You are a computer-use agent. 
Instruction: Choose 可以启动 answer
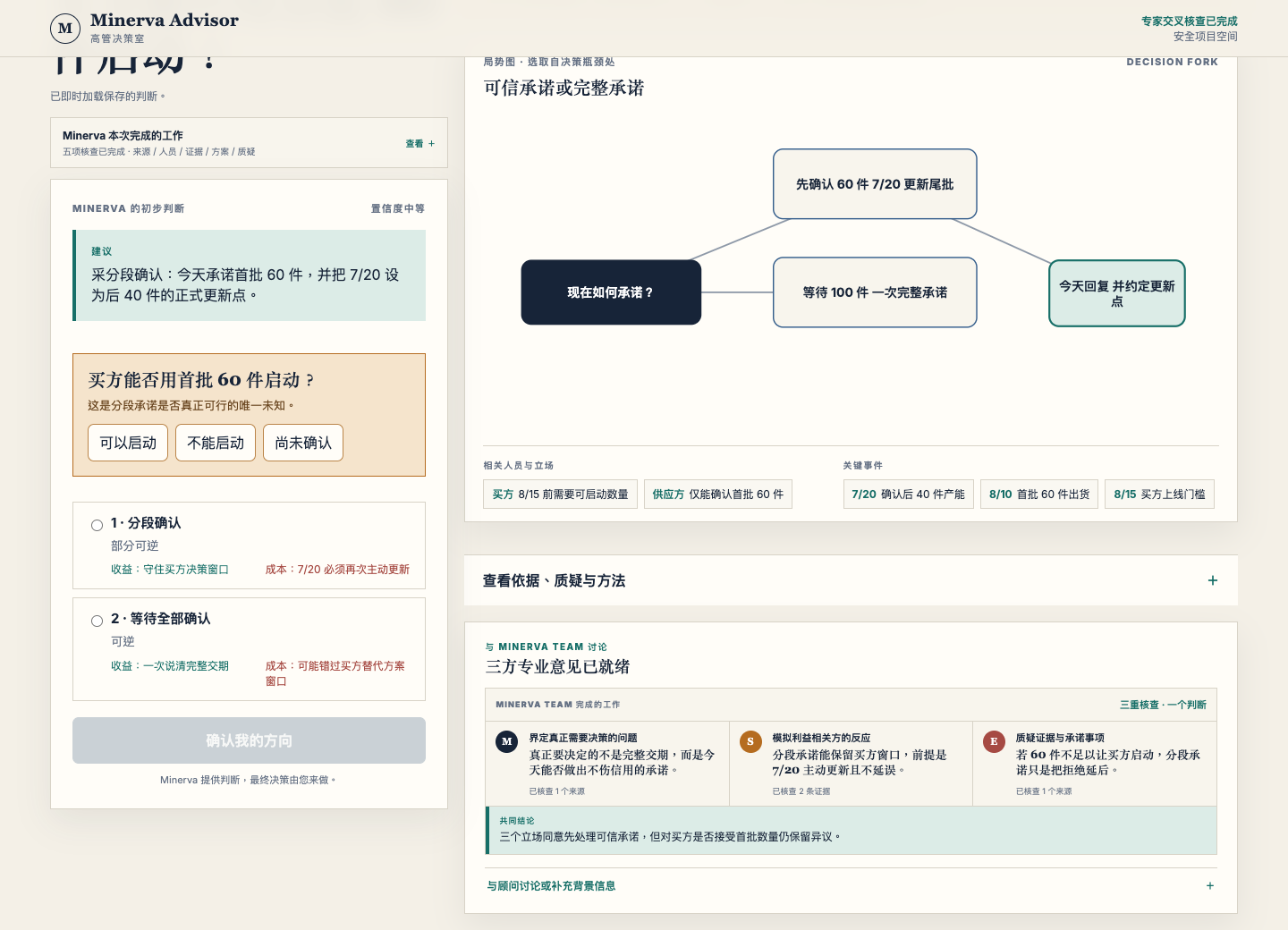click(128, 443)
